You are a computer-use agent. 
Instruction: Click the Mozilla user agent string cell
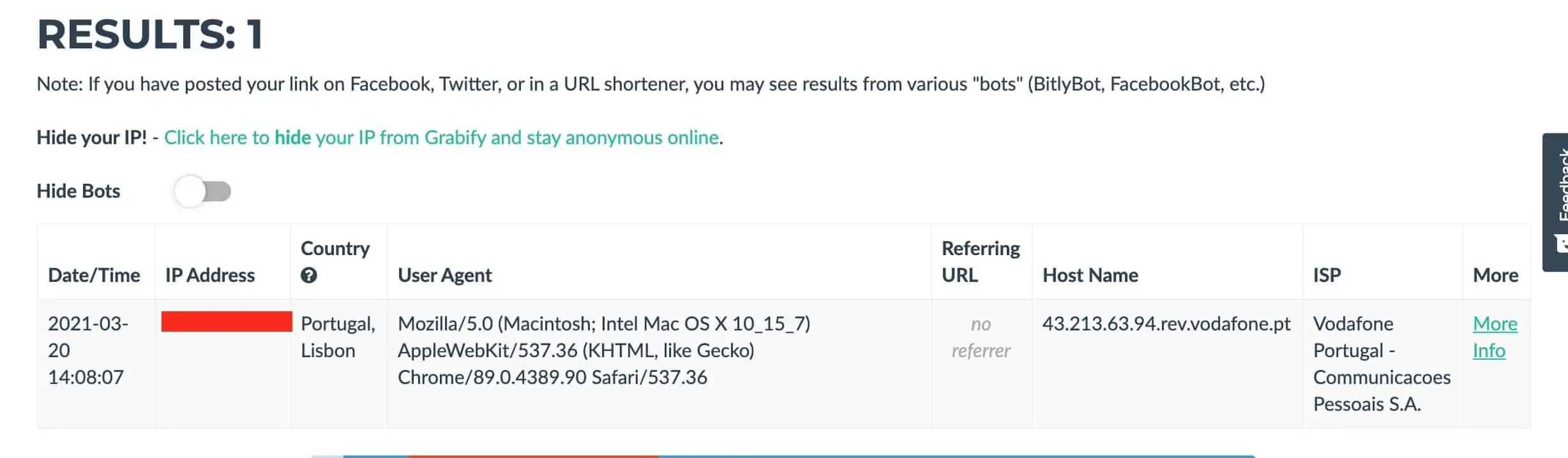click(604, 350)
